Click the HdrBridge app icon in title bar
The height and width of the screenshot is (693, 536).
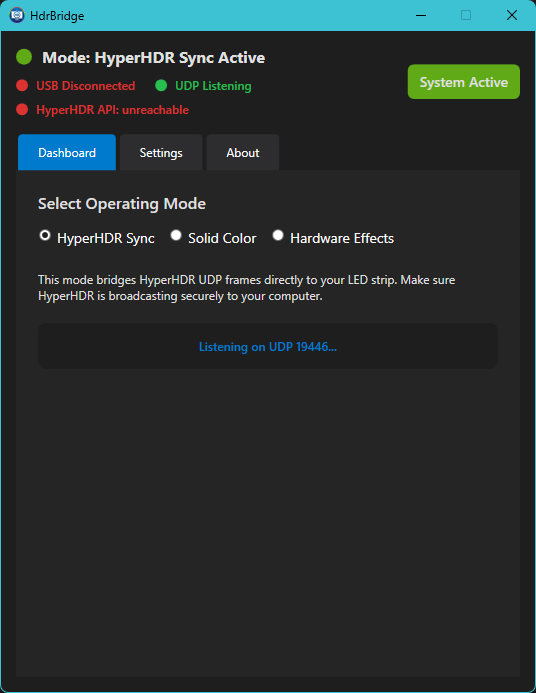point(17,15)
